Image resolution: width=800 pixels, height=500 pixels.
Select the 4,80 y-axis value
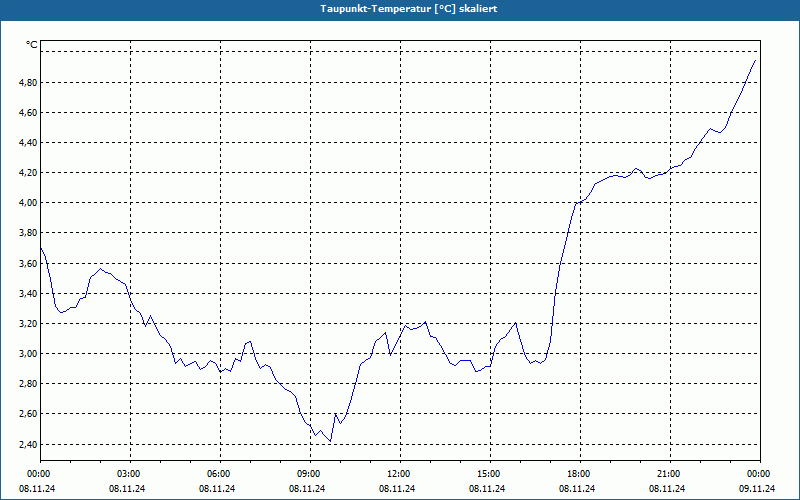click(28, 82)
